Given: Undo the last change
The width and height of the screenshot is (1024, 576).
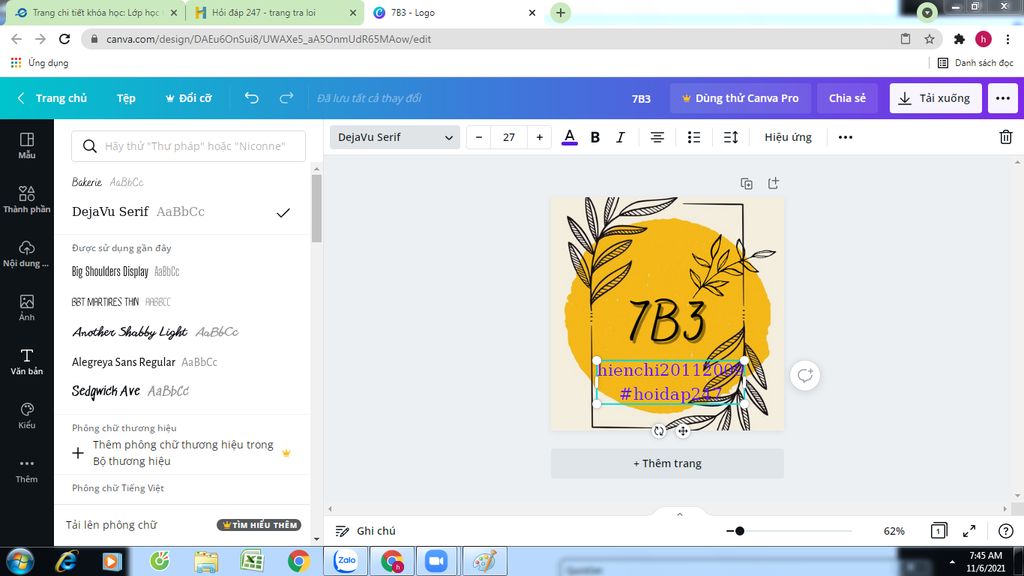Looking at the screenshot, I should coord(251,98).
